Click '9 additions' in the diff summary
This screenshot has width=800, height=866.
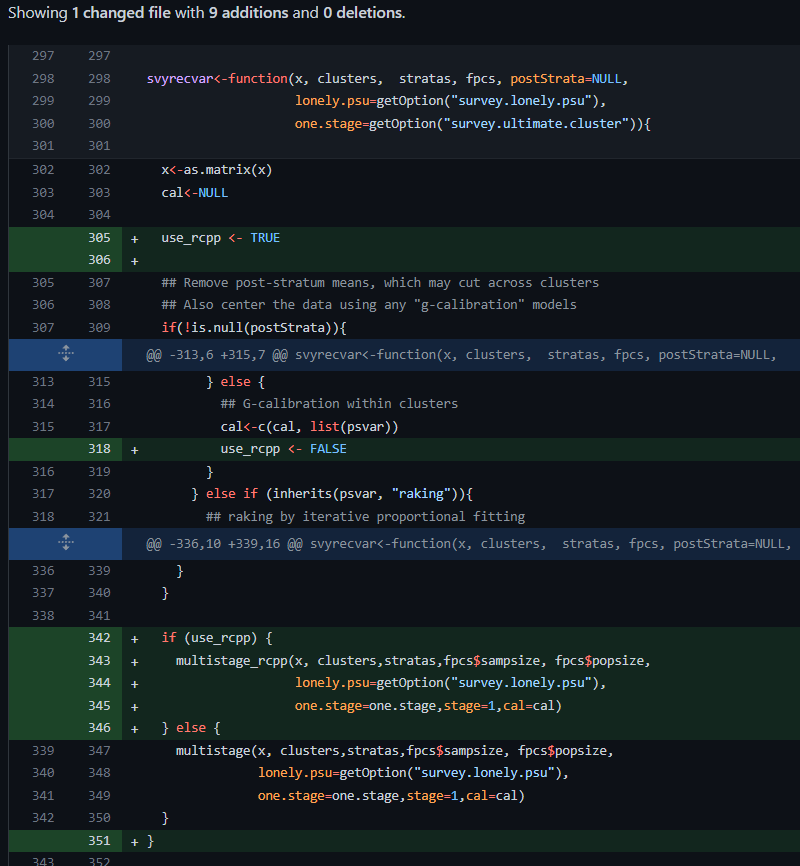pos(248,12)
